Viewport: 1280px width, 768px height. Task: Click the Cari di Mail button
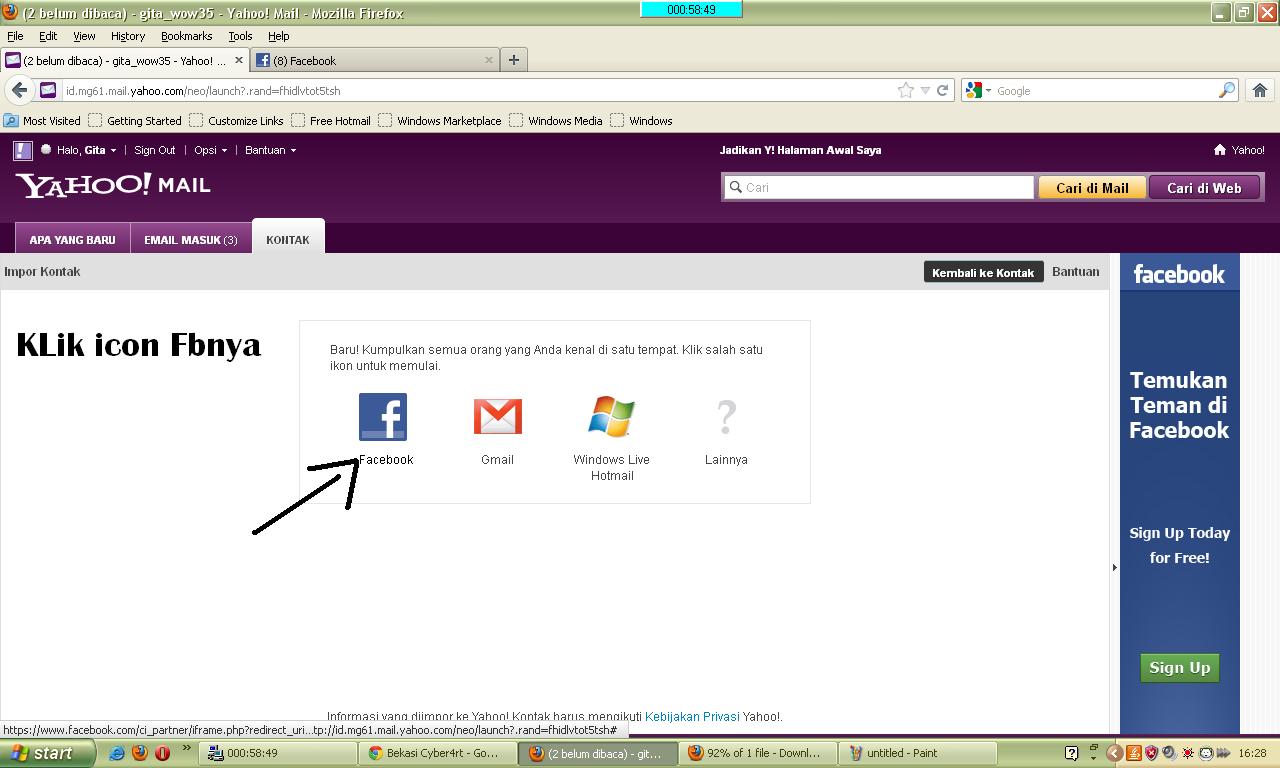pos(1092,187)
